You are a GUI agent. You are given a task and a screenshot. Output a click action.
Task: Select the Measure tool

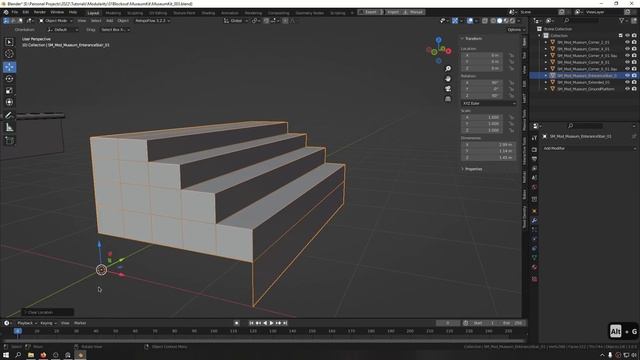(x=9, y=128)
